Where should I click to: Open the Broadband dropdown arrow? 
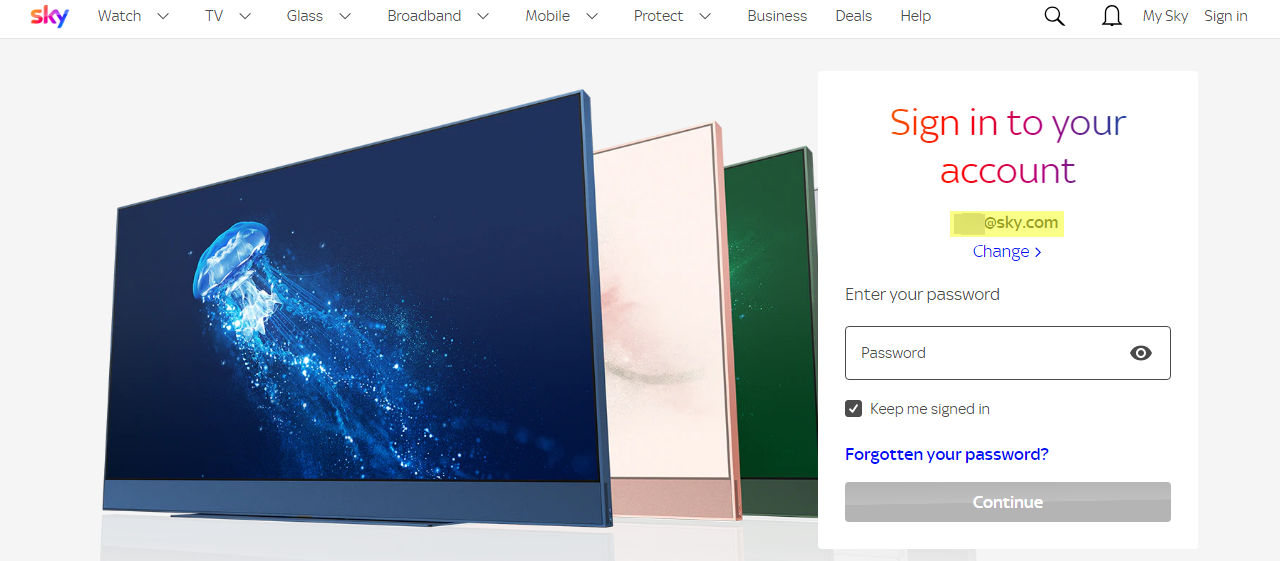(x=483, y=16)
